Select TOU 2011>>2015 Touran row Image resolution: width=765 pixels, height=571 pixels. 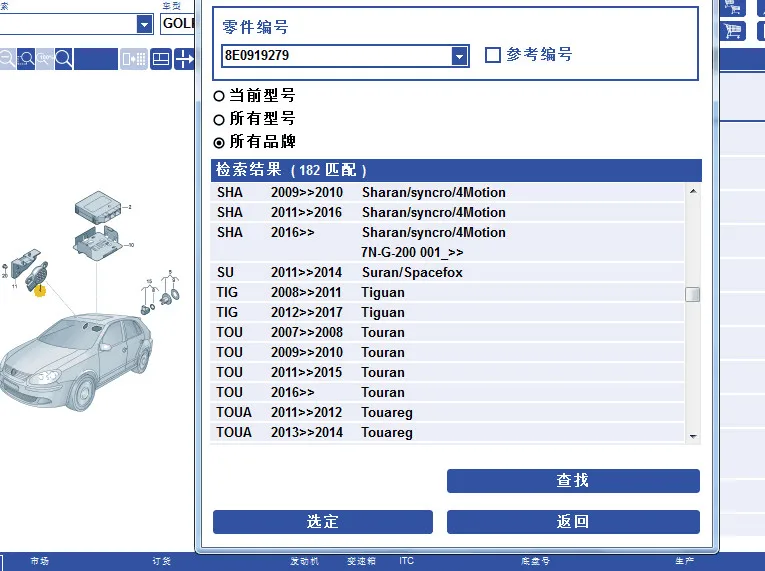pyautogui.click(x=447, y=372)
